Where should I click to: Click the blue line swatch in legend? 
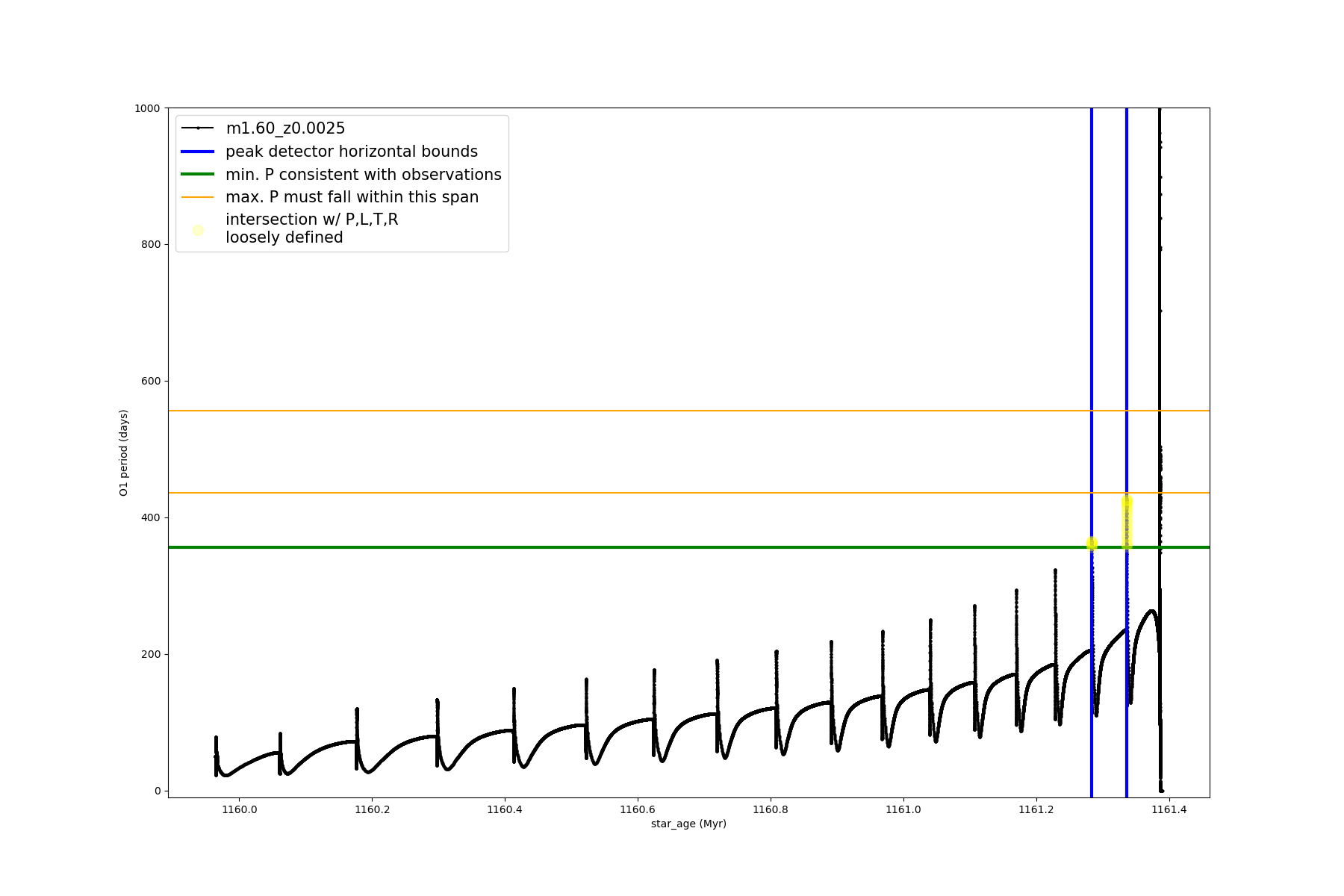click(x=198, y=152)
